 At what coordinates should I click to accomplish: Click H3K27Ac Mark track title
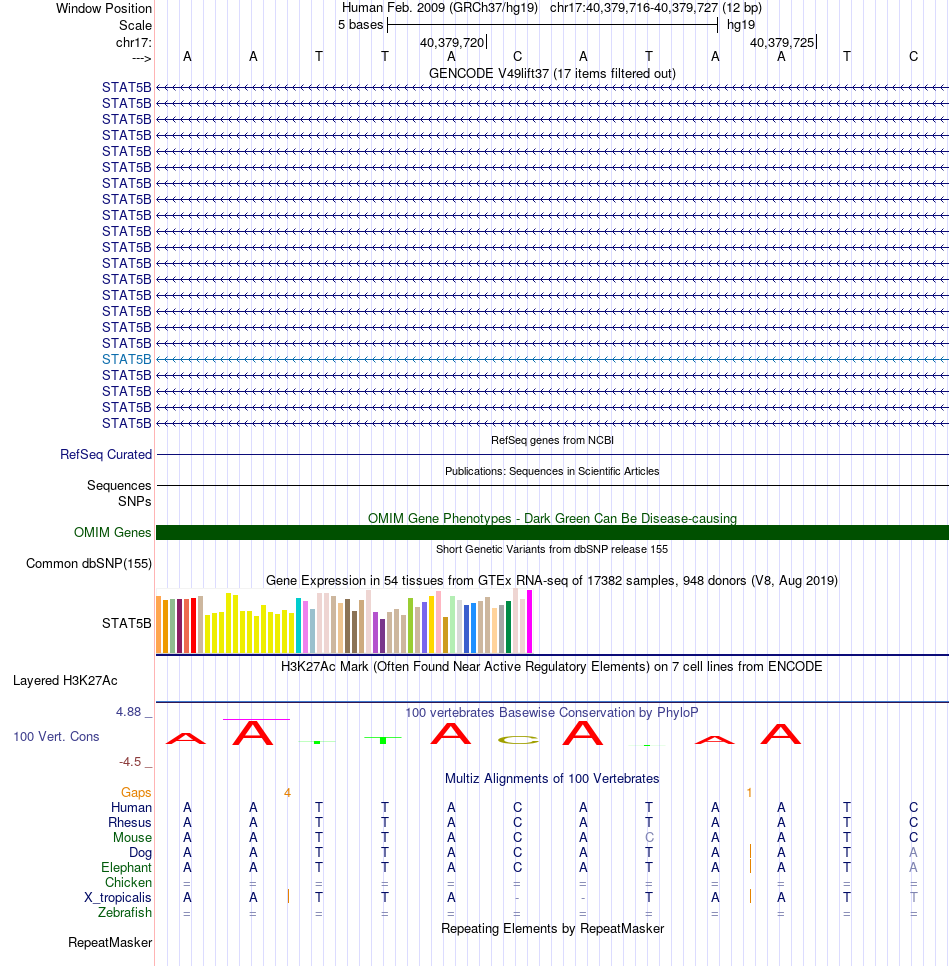tap(551, 667)
